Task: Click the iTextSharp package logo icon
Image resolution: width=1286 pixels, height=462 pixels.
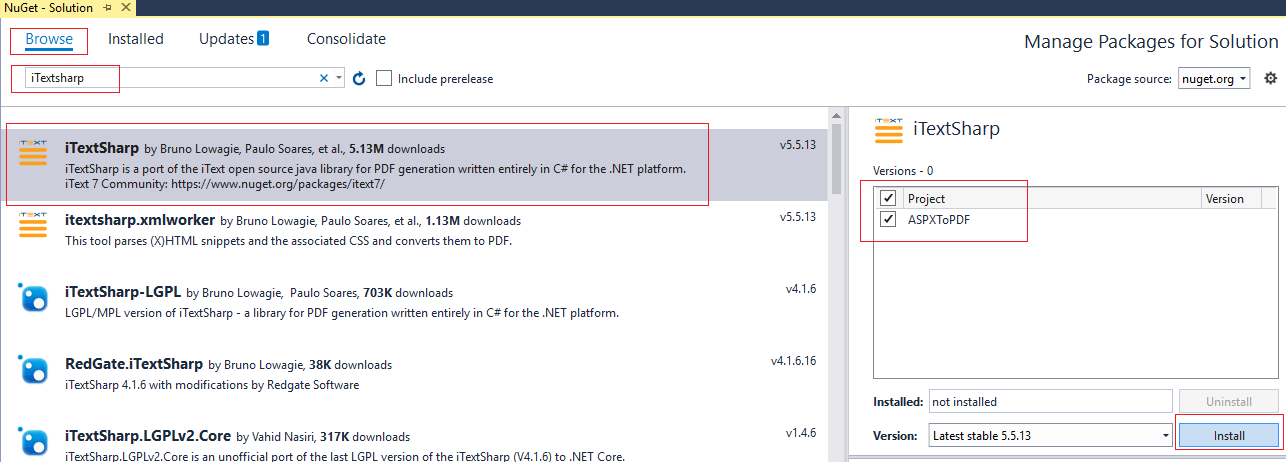Action: pyautogui.click(x=33, y=153)
